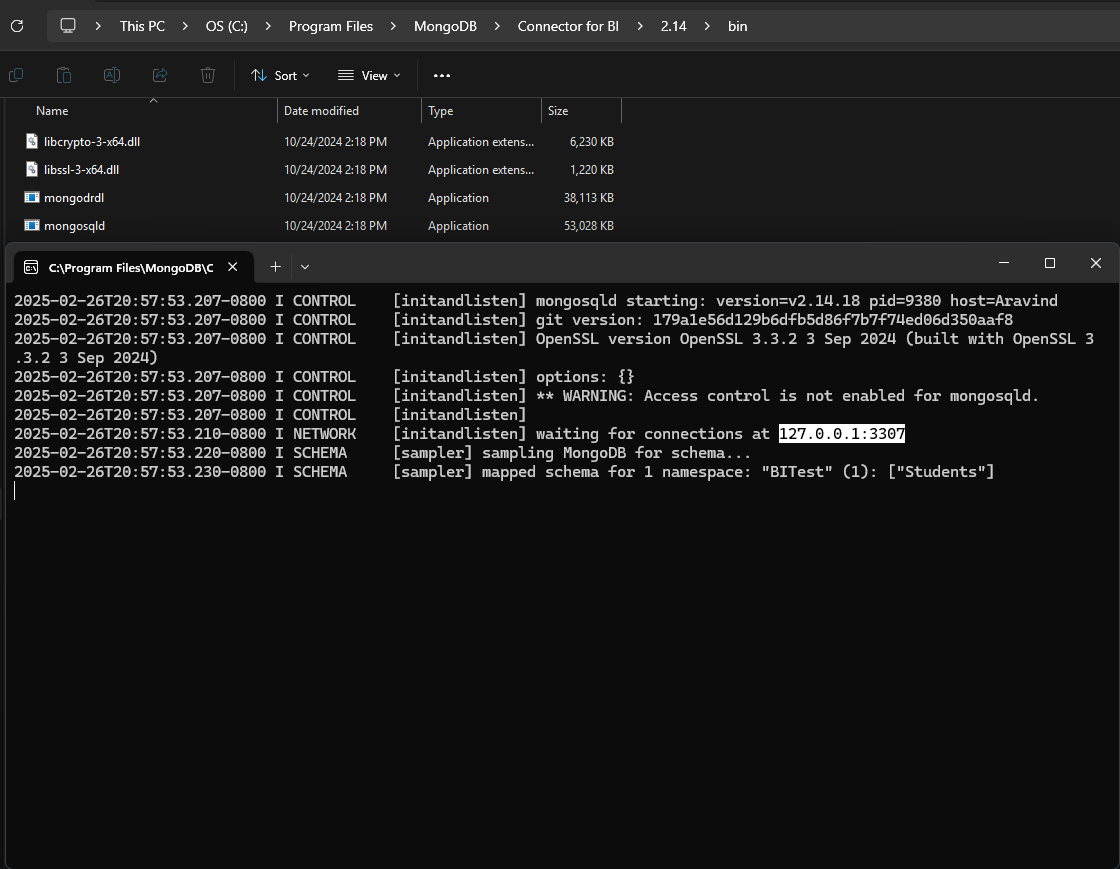Select the libcrypto-3-x64.dll file

[91, 142]
